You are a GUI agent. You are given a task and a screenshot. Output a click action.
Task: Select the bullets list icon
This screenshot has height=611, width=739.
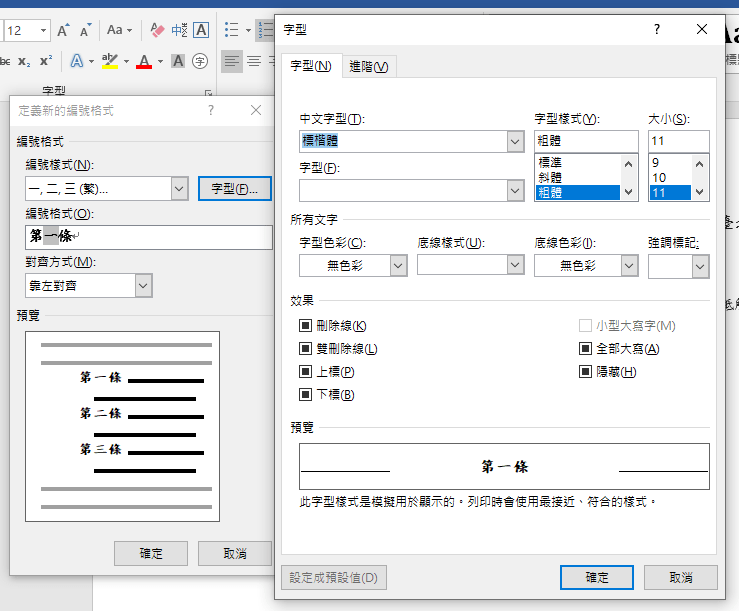(232, 31)
